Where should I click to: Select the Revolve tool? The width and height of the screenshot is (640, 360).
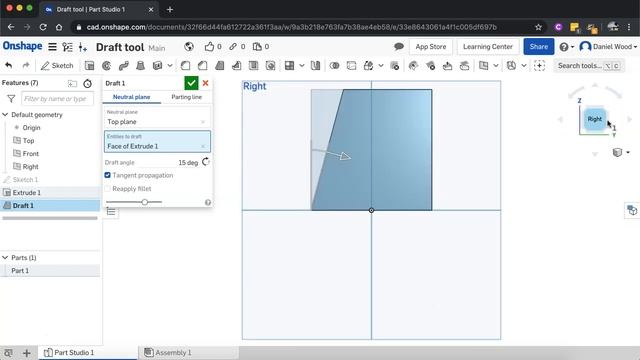(106, 65)
